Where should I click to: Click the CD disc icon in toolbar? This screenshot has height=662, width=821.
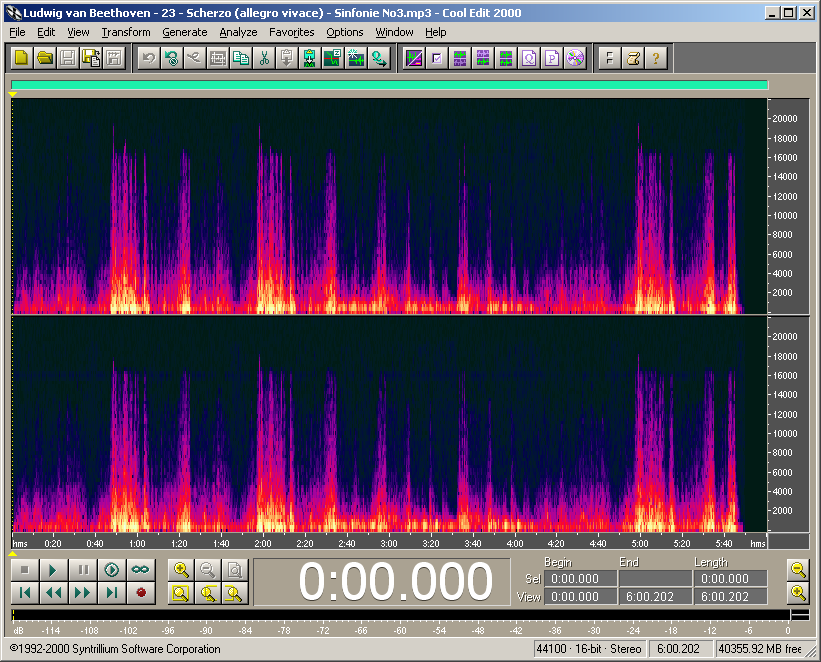pos(575,58)
